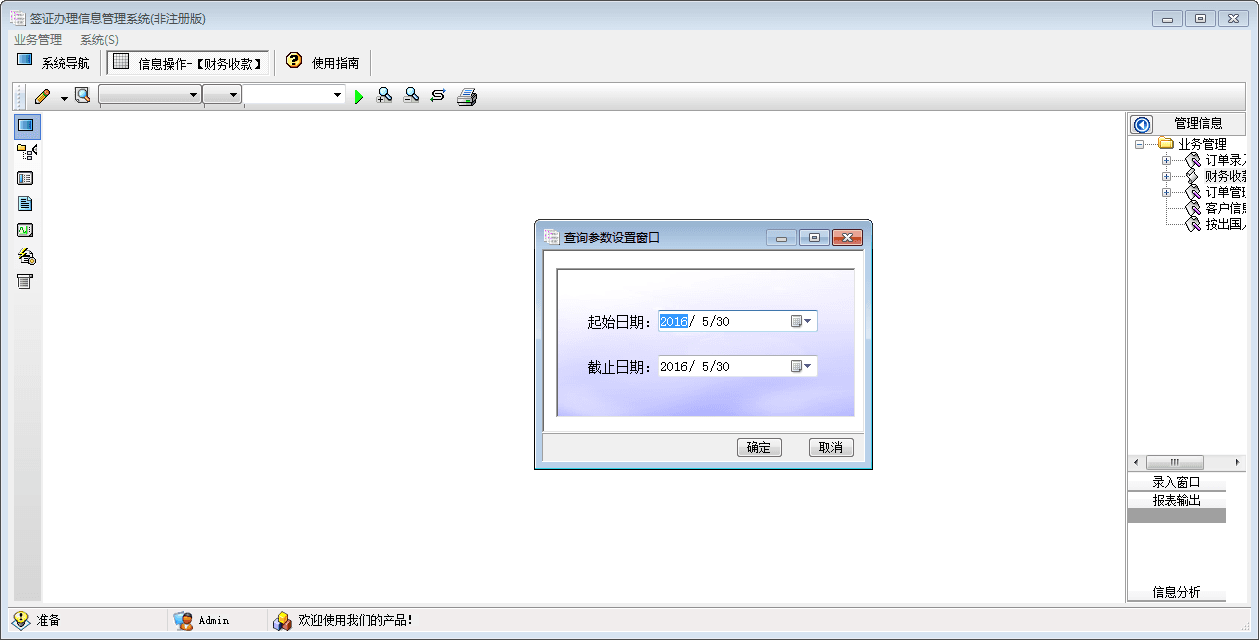This screenshot has width=1259, height=640.
Task: Click the magnifier with plus sign icon
Action: pos(384,96)
